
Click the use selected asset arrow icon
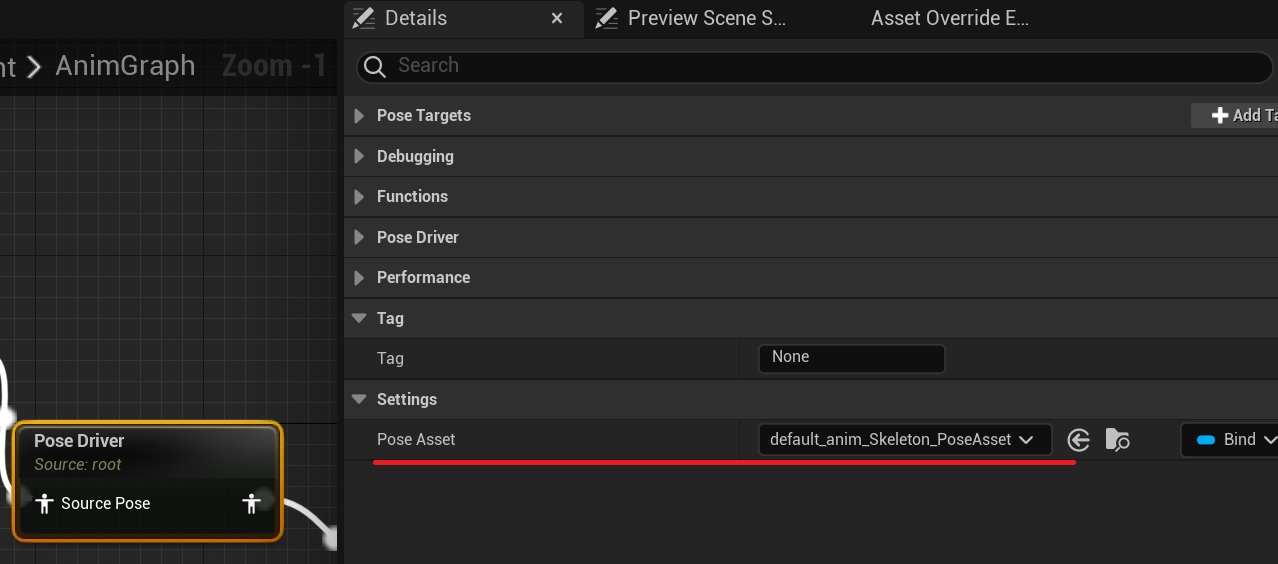coord(1078,440)
